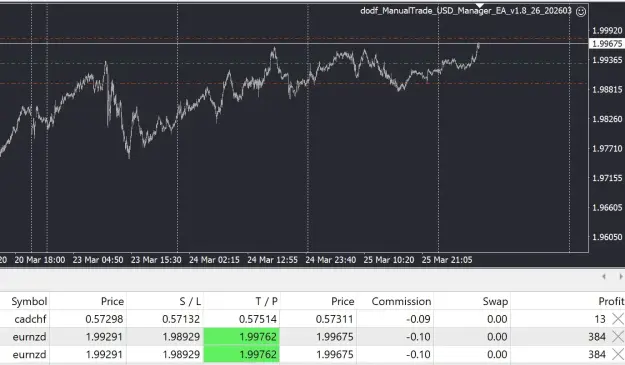Click the 20 Mar 18:00 time axis label
The width and height of the screenshot is (625, 365).
pyautogui.click(x=39, y=260)
